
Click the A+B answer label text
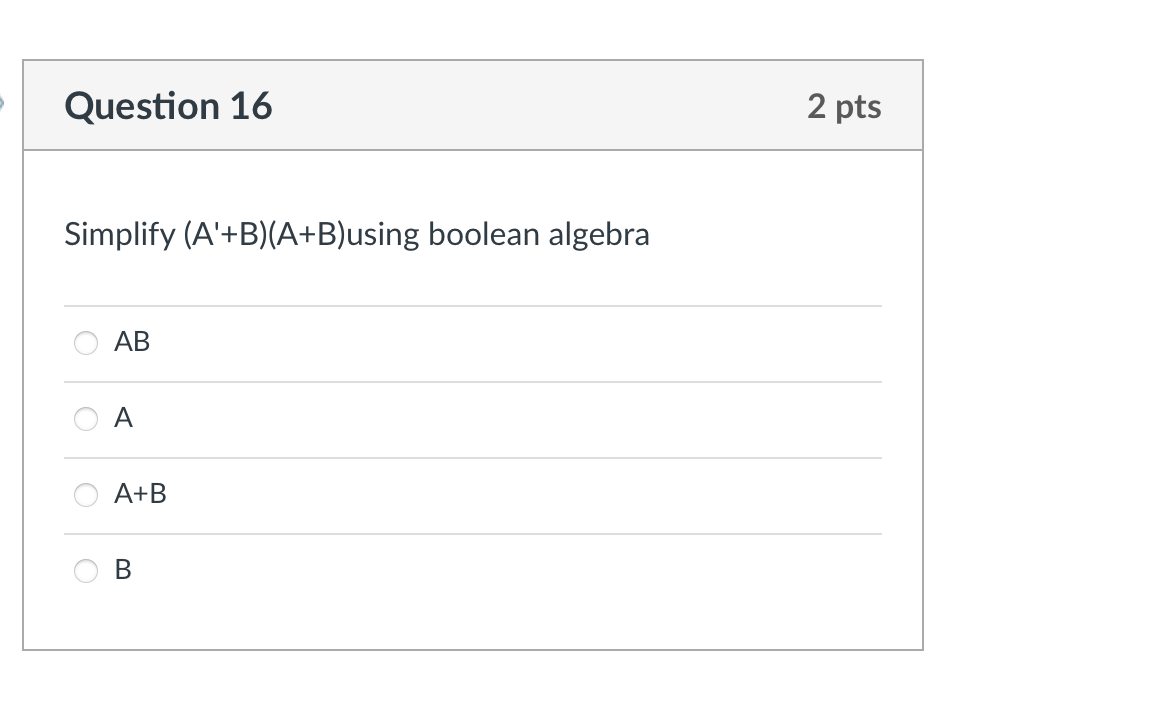coord(142,494)
